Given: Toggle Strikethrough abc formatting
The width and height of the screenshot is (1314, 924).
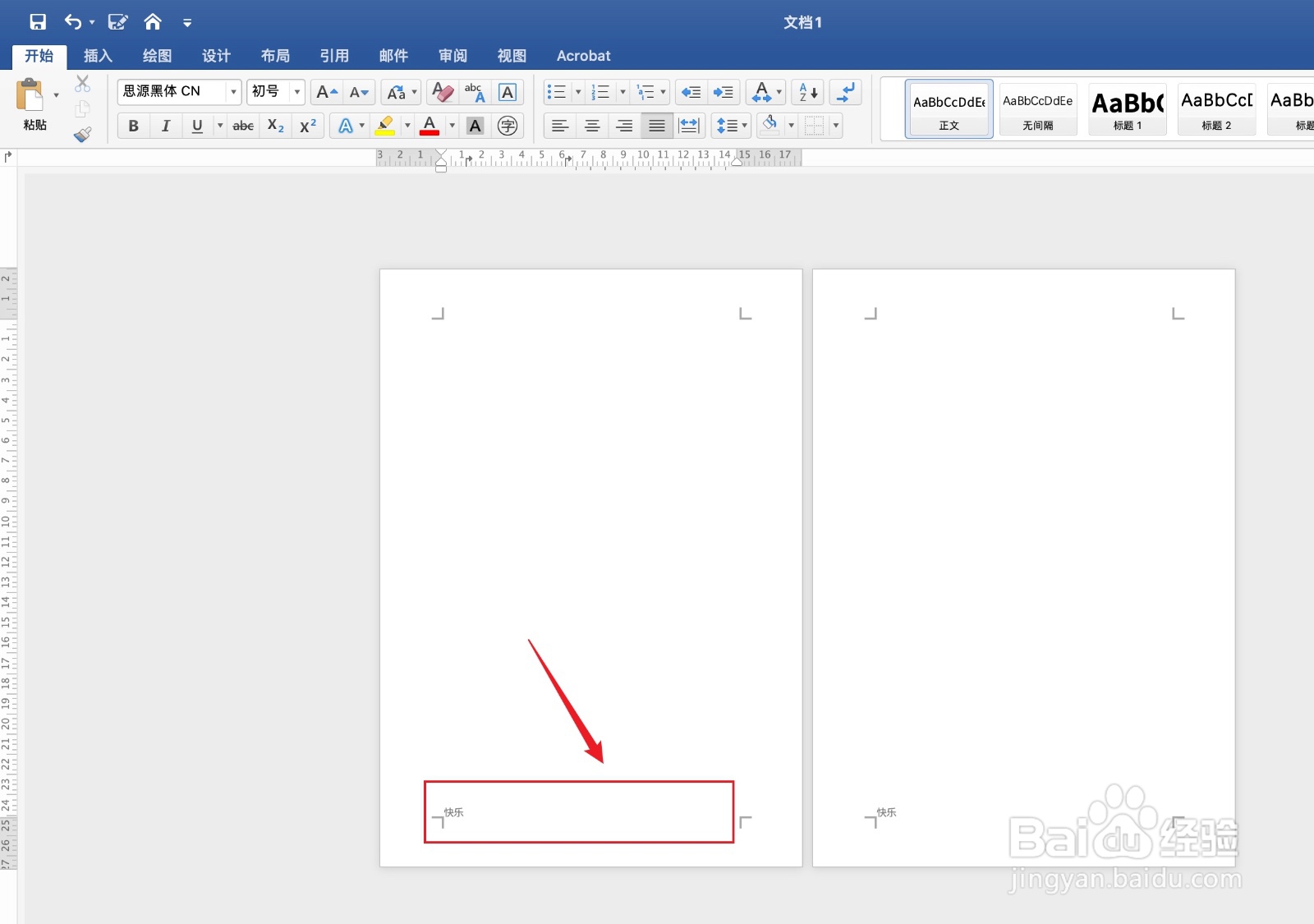Looking at the screenshot, I should pyautogui.click(x=243, y=126).
